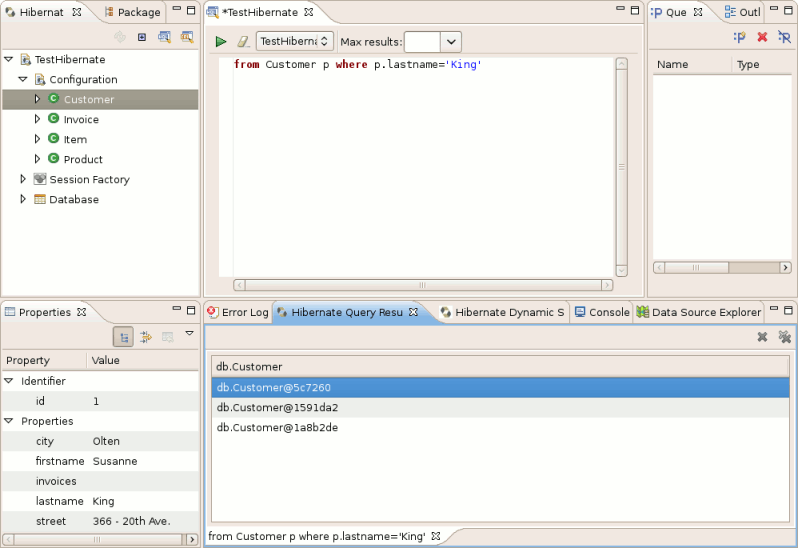Click the Show Advanced Properties icon in Properties

145,337
